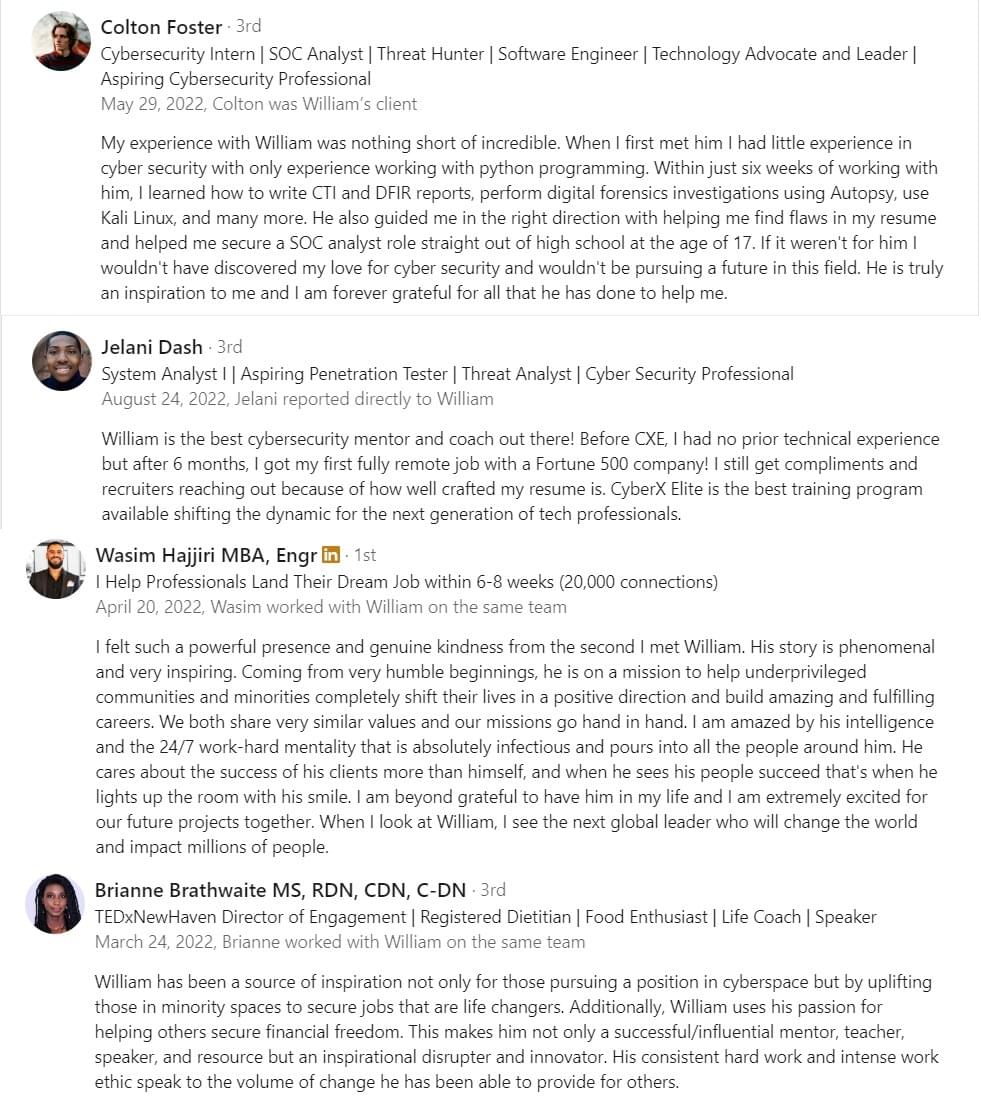This screenshot has height=1103, width=981.
Task: Open Wasim Hajjiri MBA, Engr profile link
Action: pyautogui.click(x=206, y=555)
